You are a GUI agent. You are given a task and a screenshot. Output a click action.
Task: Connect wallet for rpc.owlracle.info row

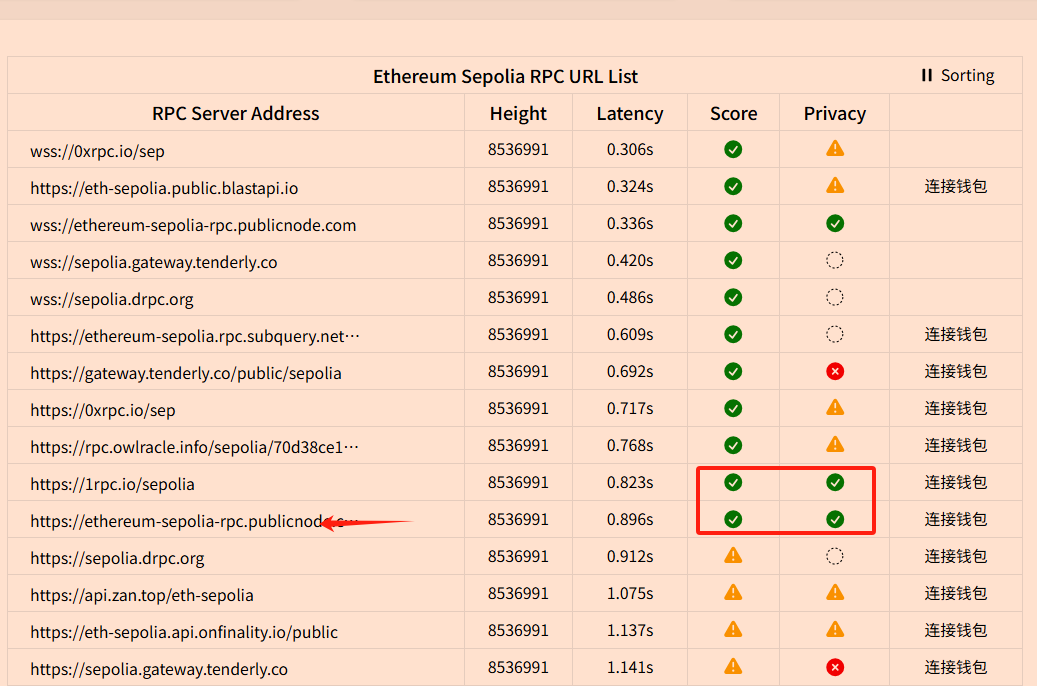point(956,446)
